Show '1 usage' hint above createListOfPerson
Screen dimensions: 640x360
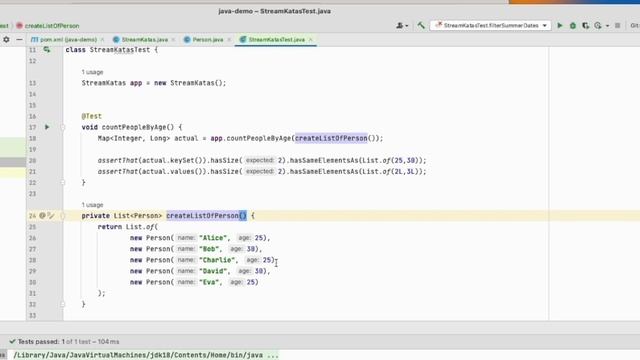click(x=92, y=205)
